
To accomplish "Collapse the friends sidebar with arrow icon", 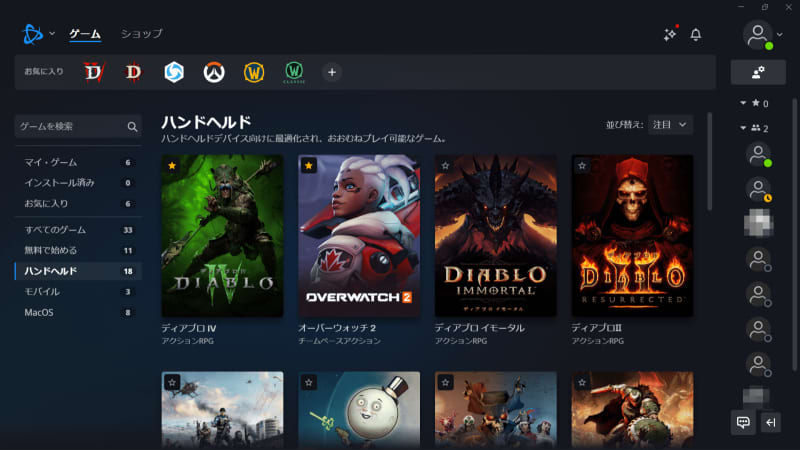I will click(x=770, y=422).
